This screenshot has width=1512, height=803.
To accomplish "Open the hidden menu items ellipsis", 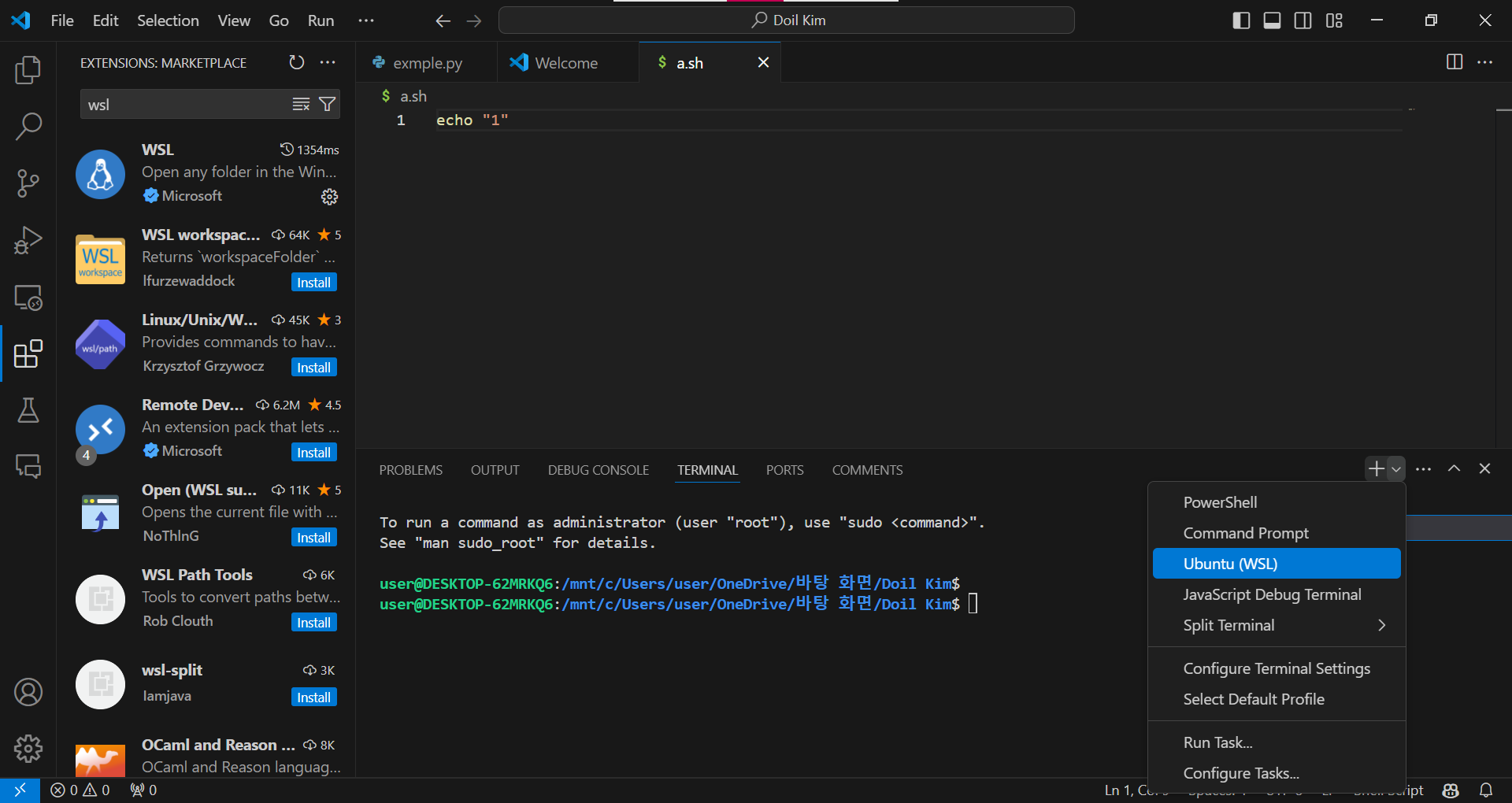I will pyautogui.click(x=366, y=20).
